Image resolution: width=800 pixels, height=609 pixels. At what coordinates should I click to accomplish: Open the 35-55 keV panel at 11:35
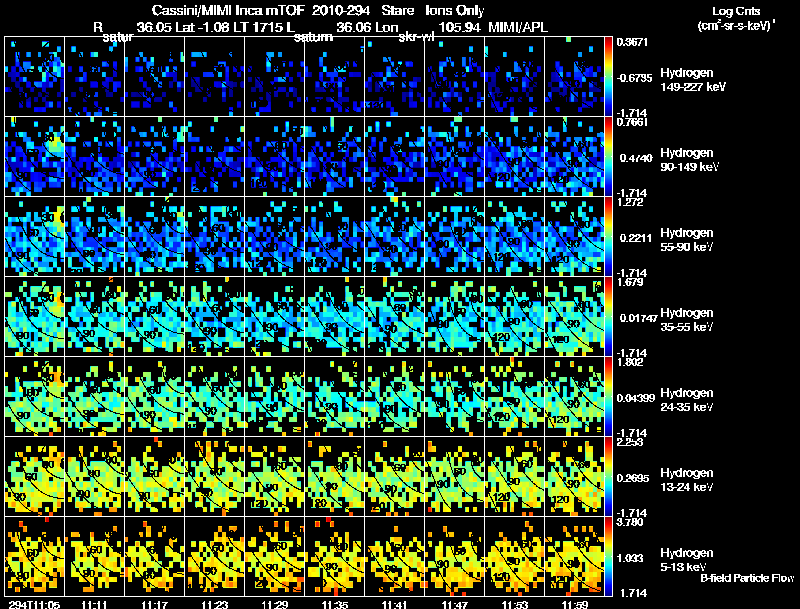coord(335,316)
